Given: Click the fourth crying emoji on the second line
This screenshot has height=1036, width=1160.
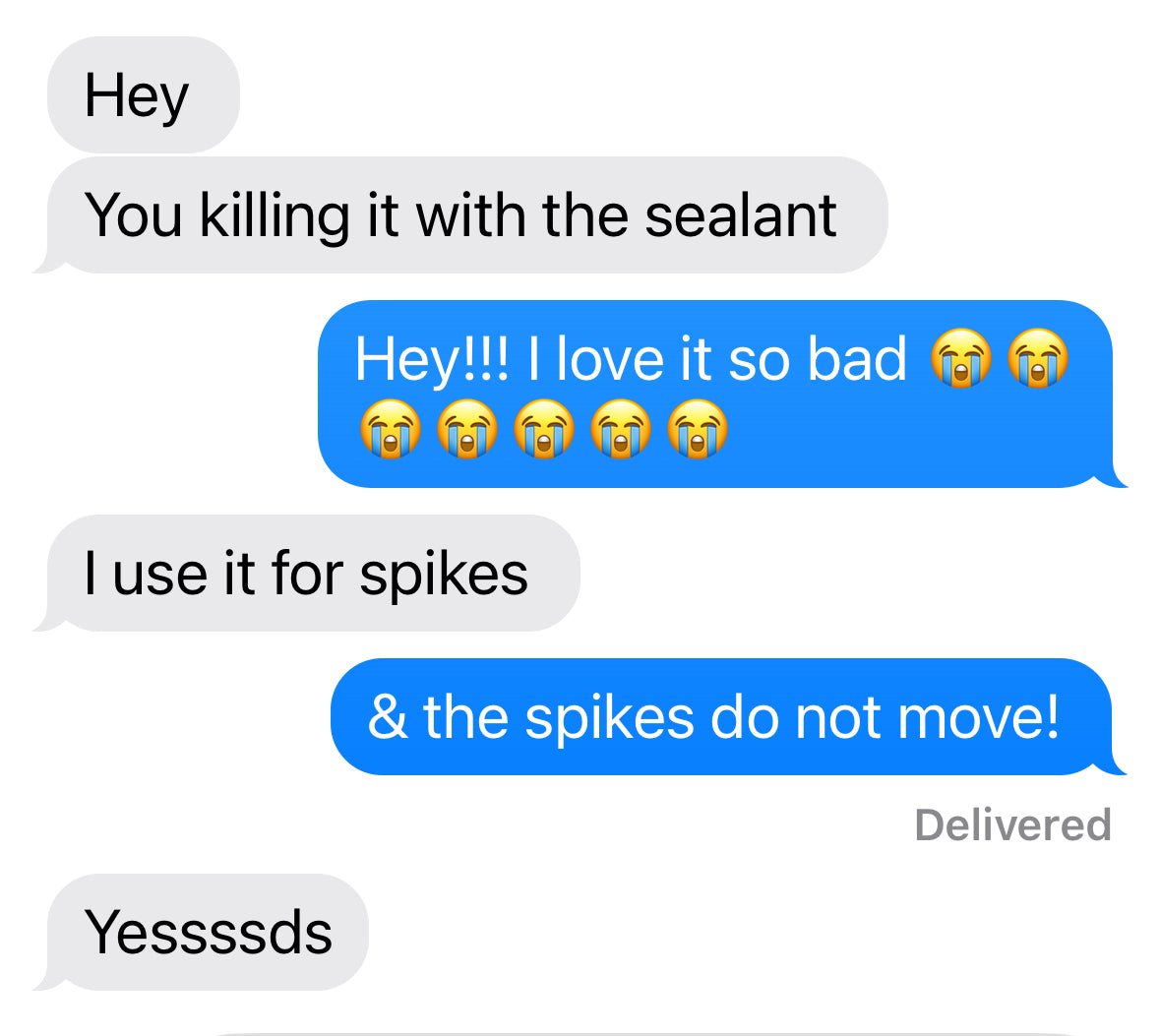Looking at the screenshot, I should [x=621, y=430].
